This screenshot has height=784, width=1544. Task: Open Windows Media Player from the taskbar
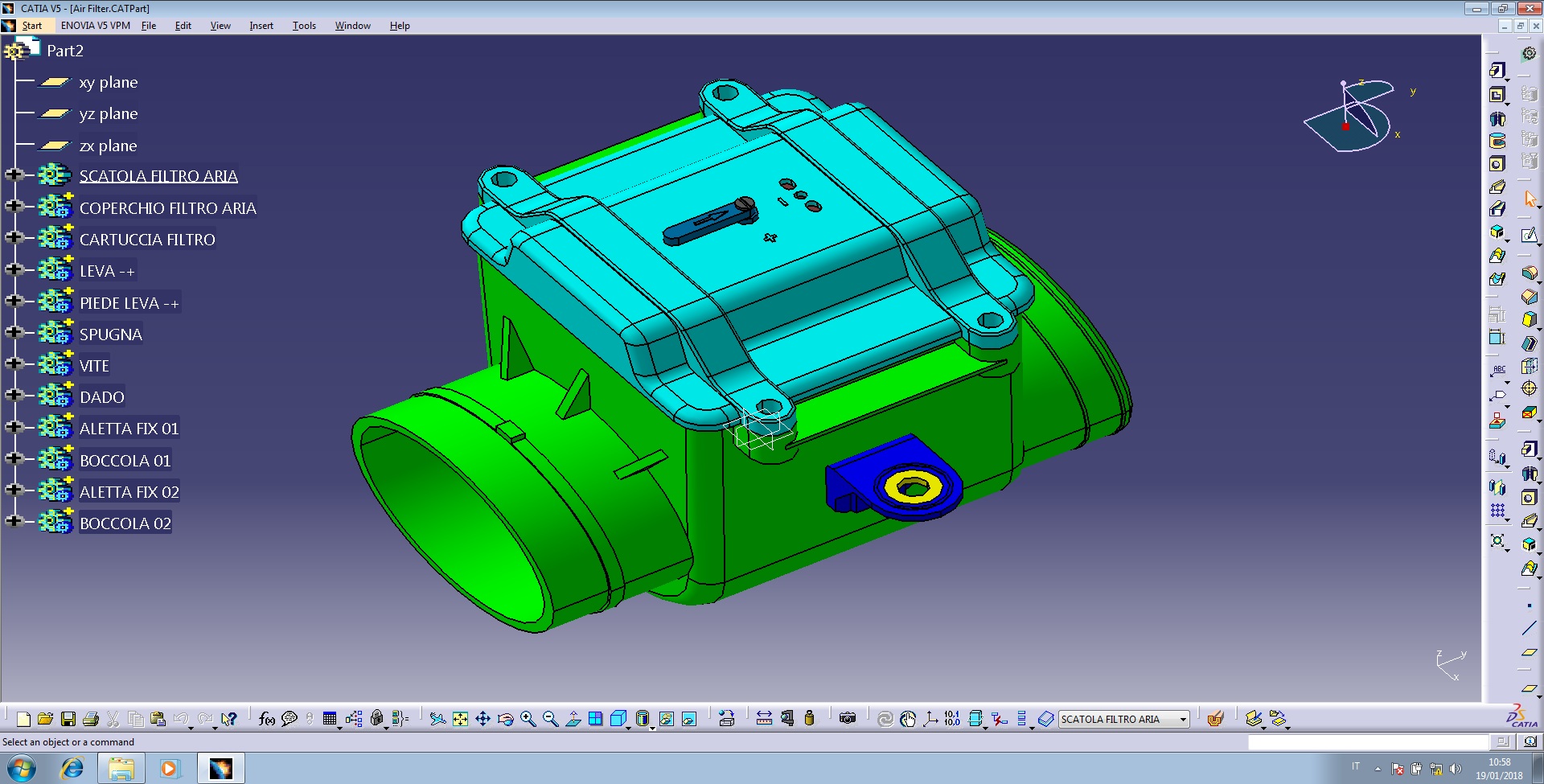(x=169, y=769)
